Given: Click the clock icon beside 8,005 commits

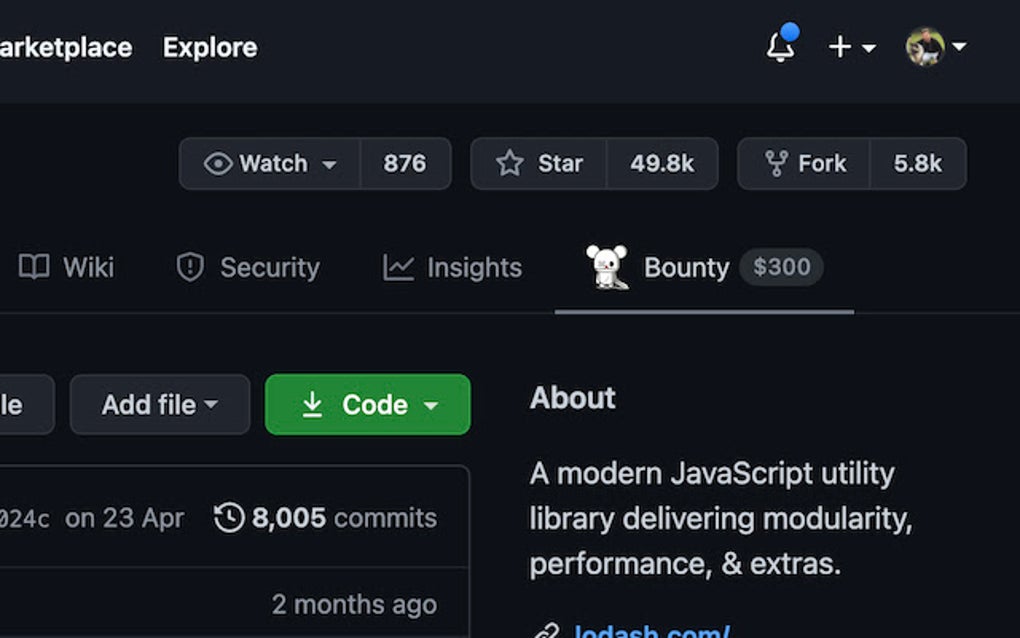Looking at the screenshot, I should click(x=230, y=518).
